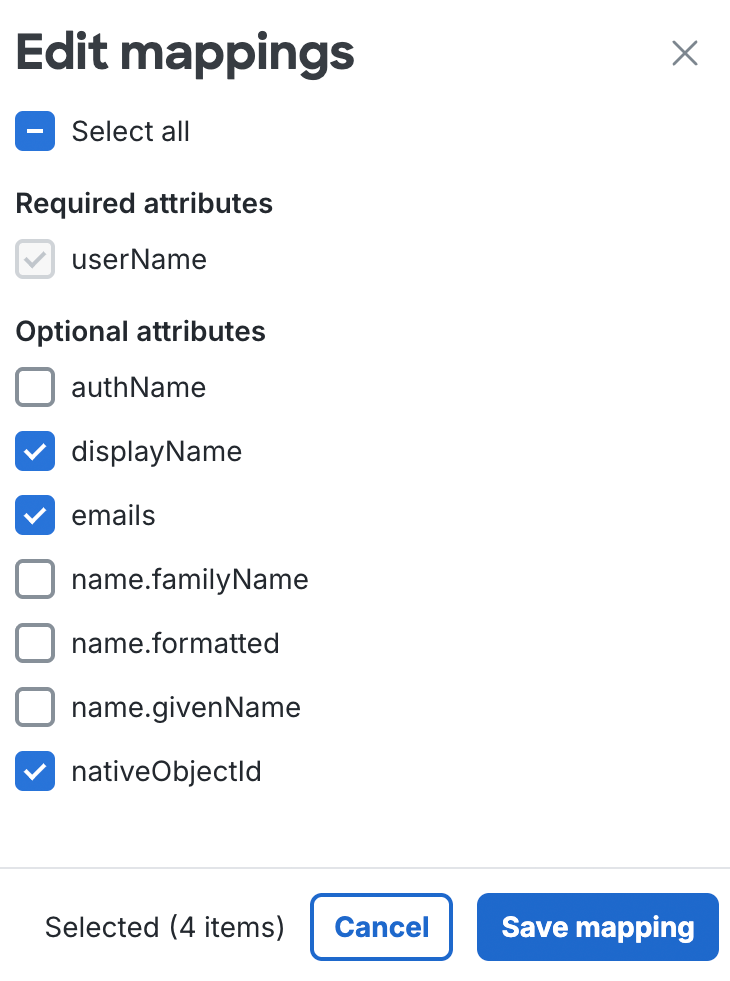Image resolution: width=730 pixels, height=981 pixels.
Task: Close the Edit mappings dialog
Action: [684, 53]
